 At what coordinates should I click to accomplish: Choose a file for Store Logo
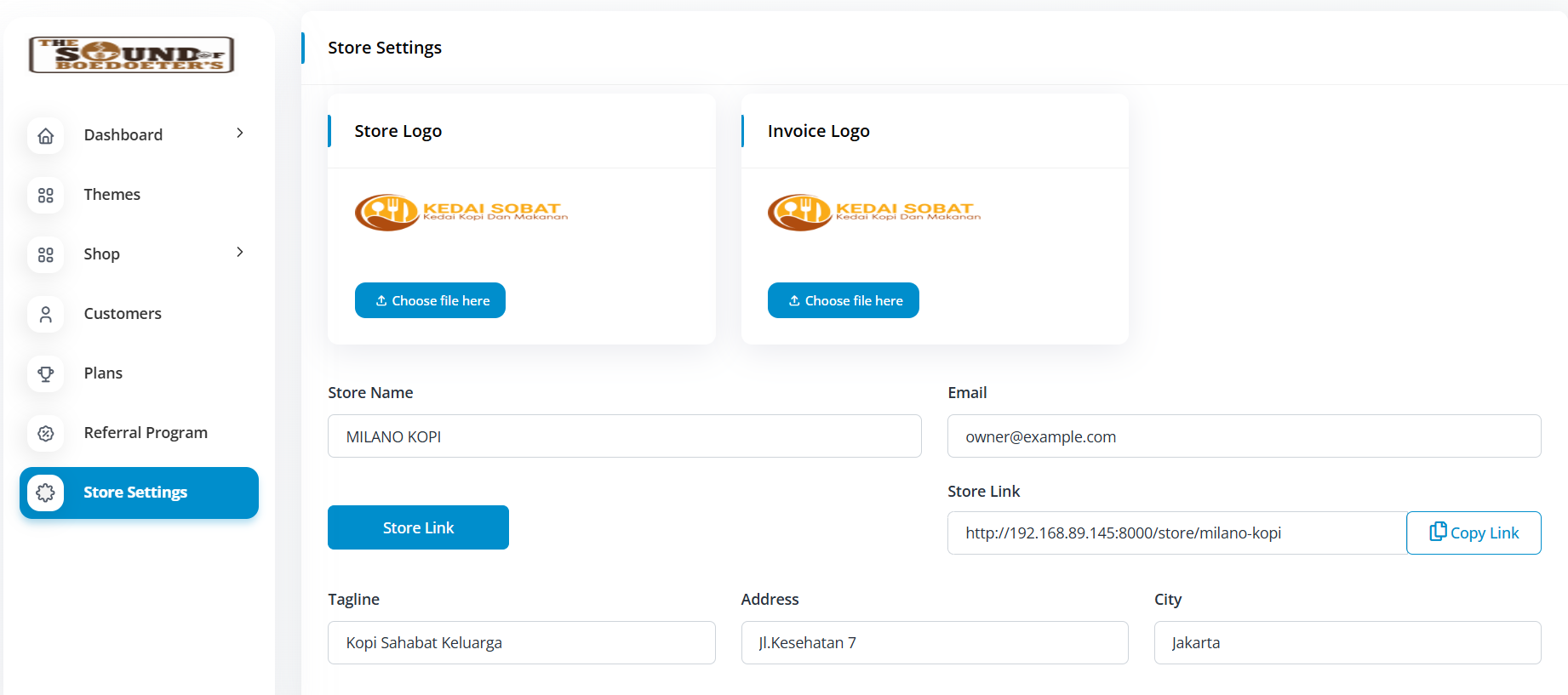[x=430, y=300]
